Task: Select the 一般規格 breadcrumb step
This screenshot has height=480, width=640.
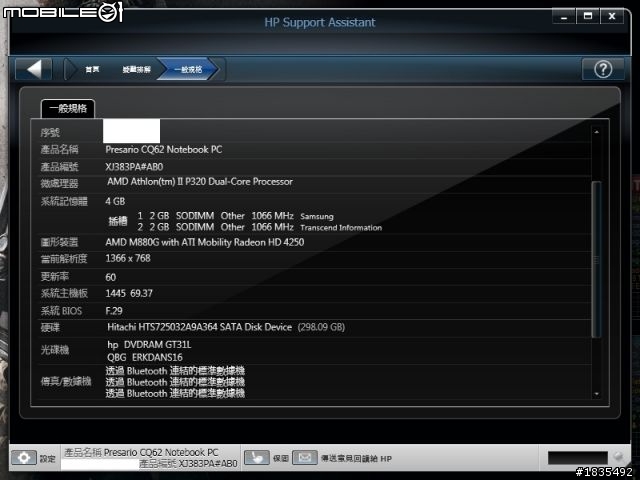Action: 188,69
